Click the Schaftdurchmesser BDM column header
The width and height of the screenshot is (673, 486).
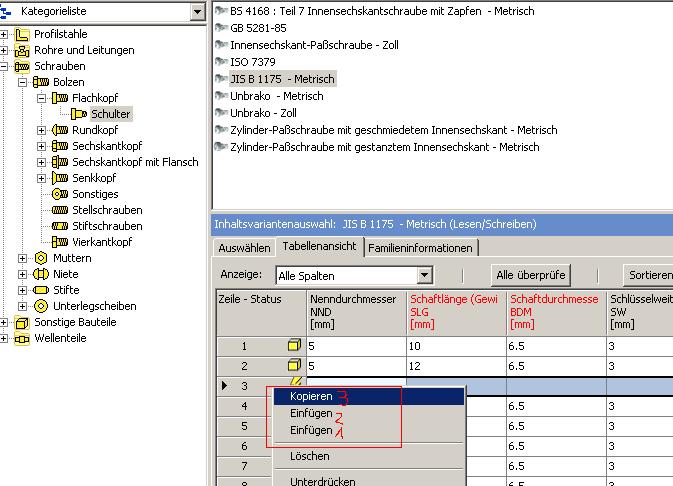pos(556,312)
